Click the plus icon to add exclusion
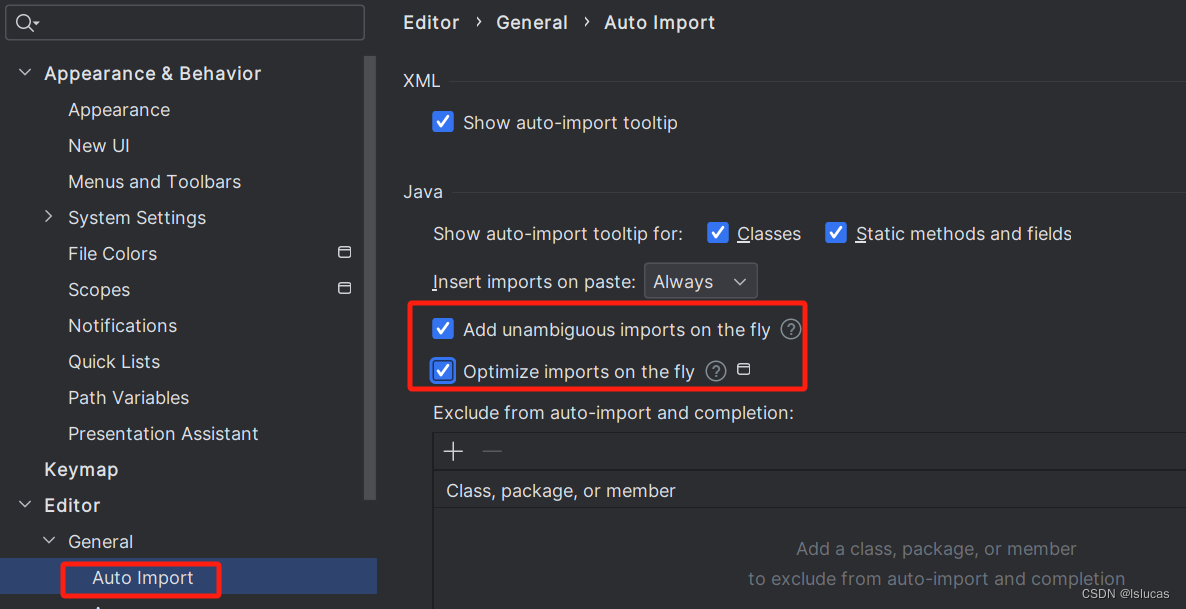Image resolution: width=1186 pixels, height=609 pixels. (453, 452)
